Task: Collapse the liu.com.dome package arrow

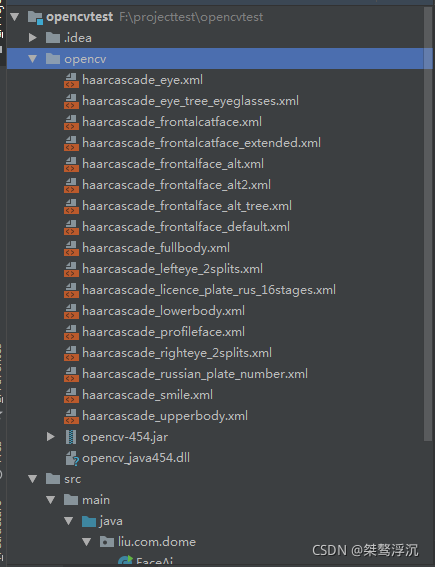Action: (87, 542)
